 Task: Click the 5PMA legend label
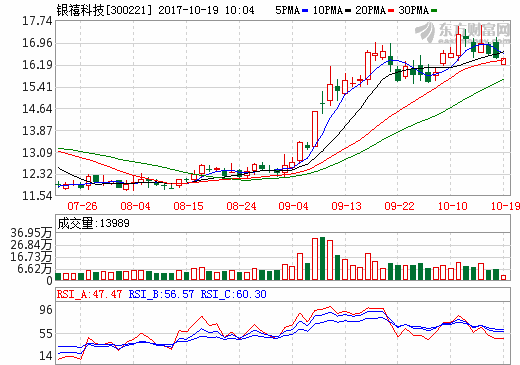pyautogui.click(x=287, y=10)
